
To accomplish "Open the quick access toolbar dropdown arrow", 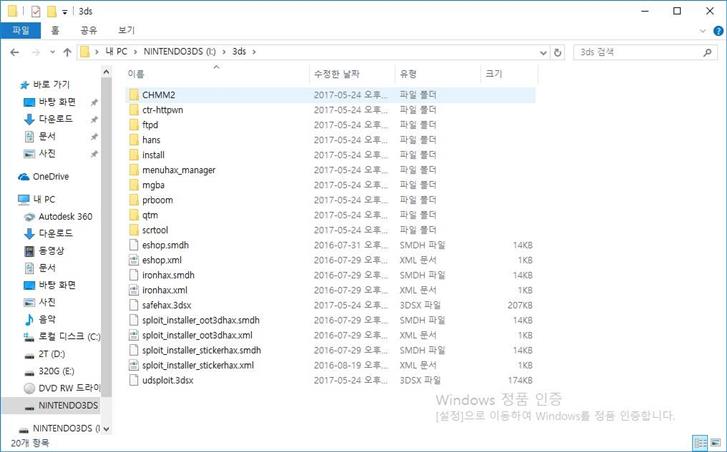I will (x=65, y=12).
